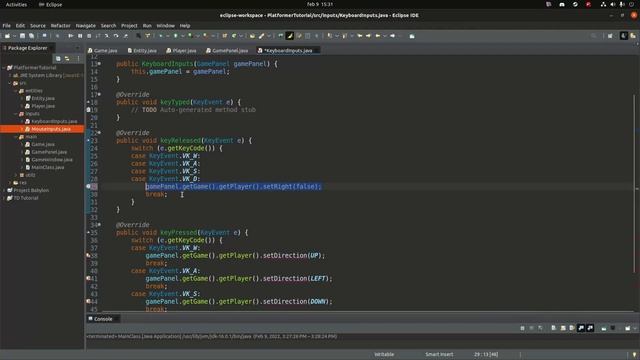Screen dimensions: 640x360
Task: Expand the res folder
Action: [10, 183]
